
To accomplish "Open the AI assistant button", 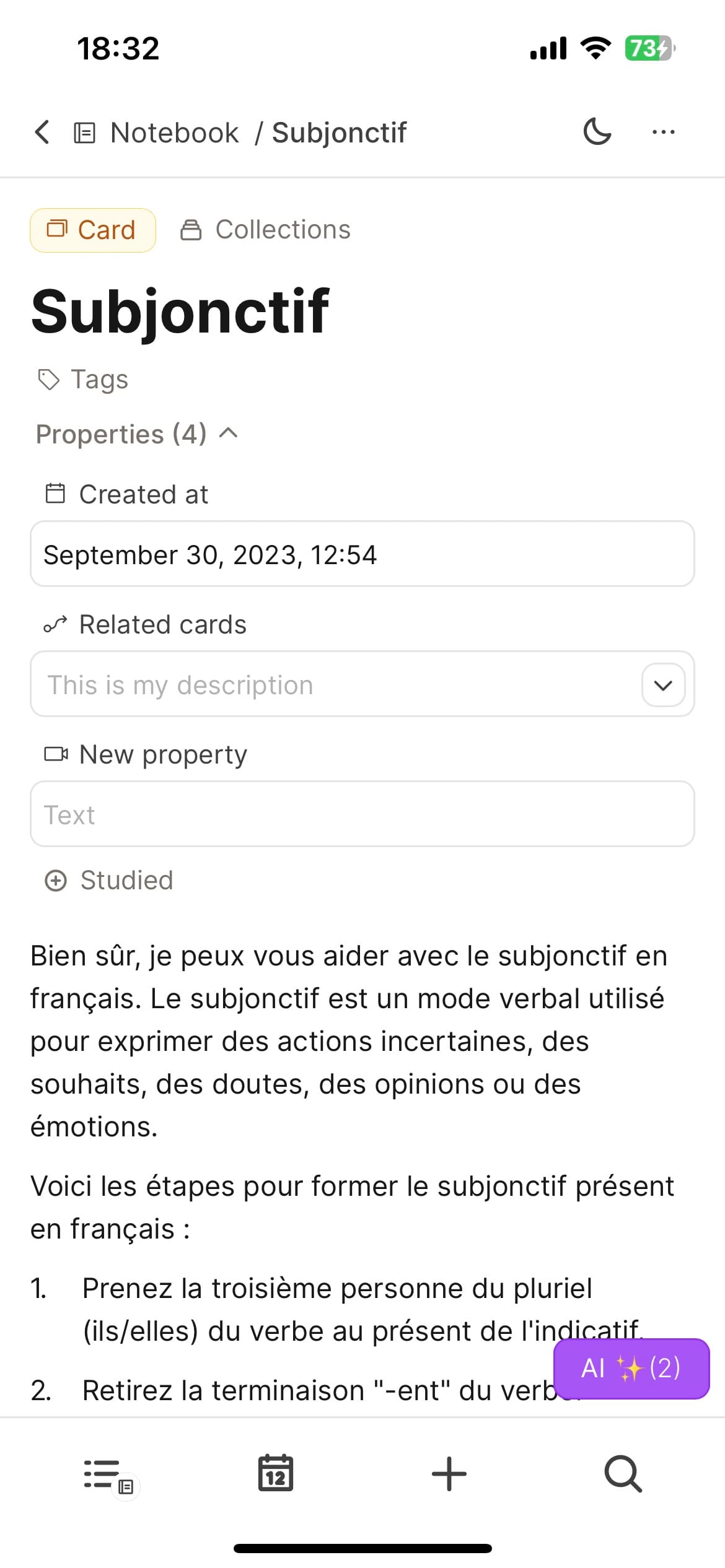I will [631, 1369].
